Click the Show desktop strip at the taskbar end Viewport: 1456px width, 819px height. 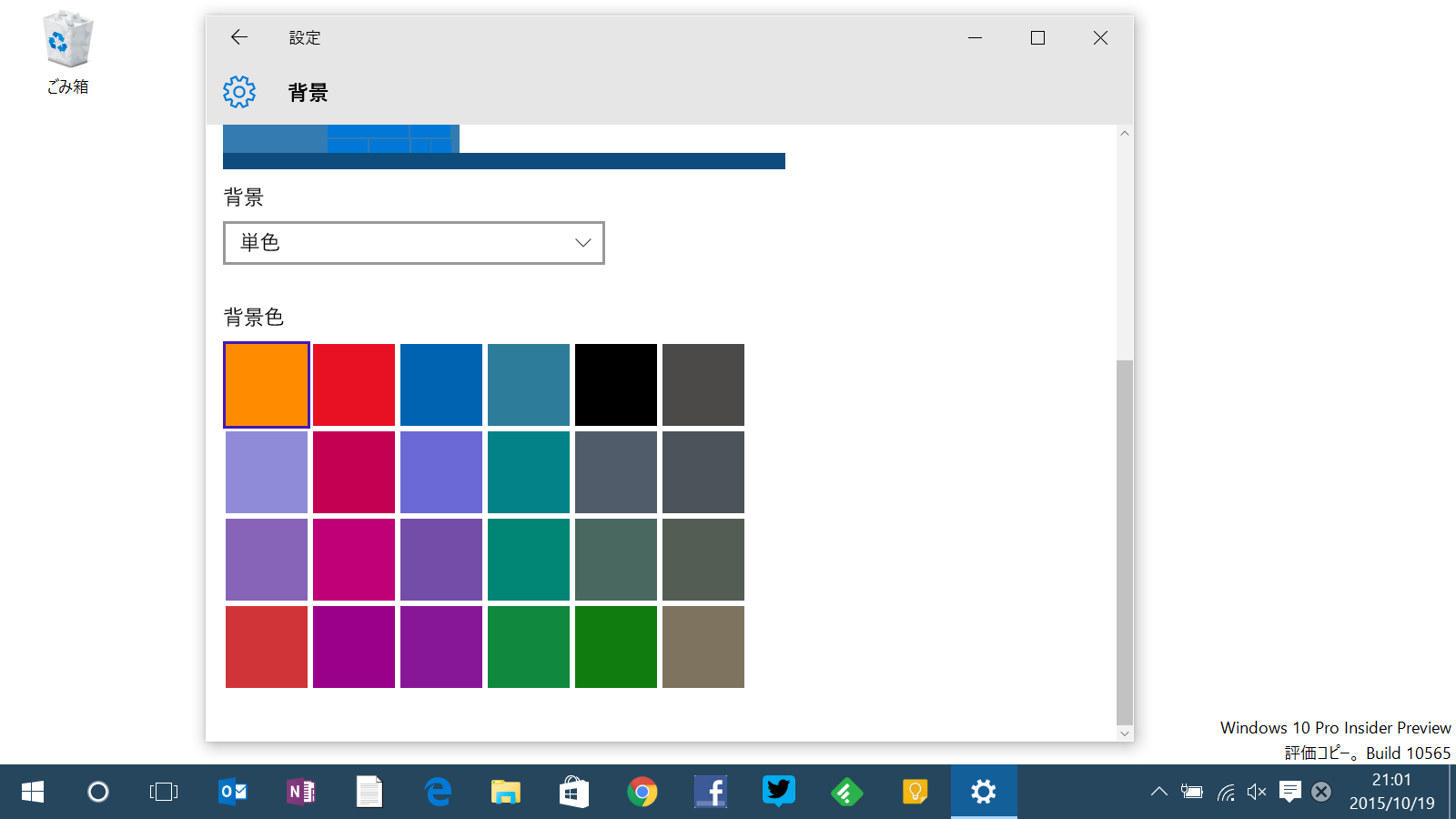(x=1451, y=792)
